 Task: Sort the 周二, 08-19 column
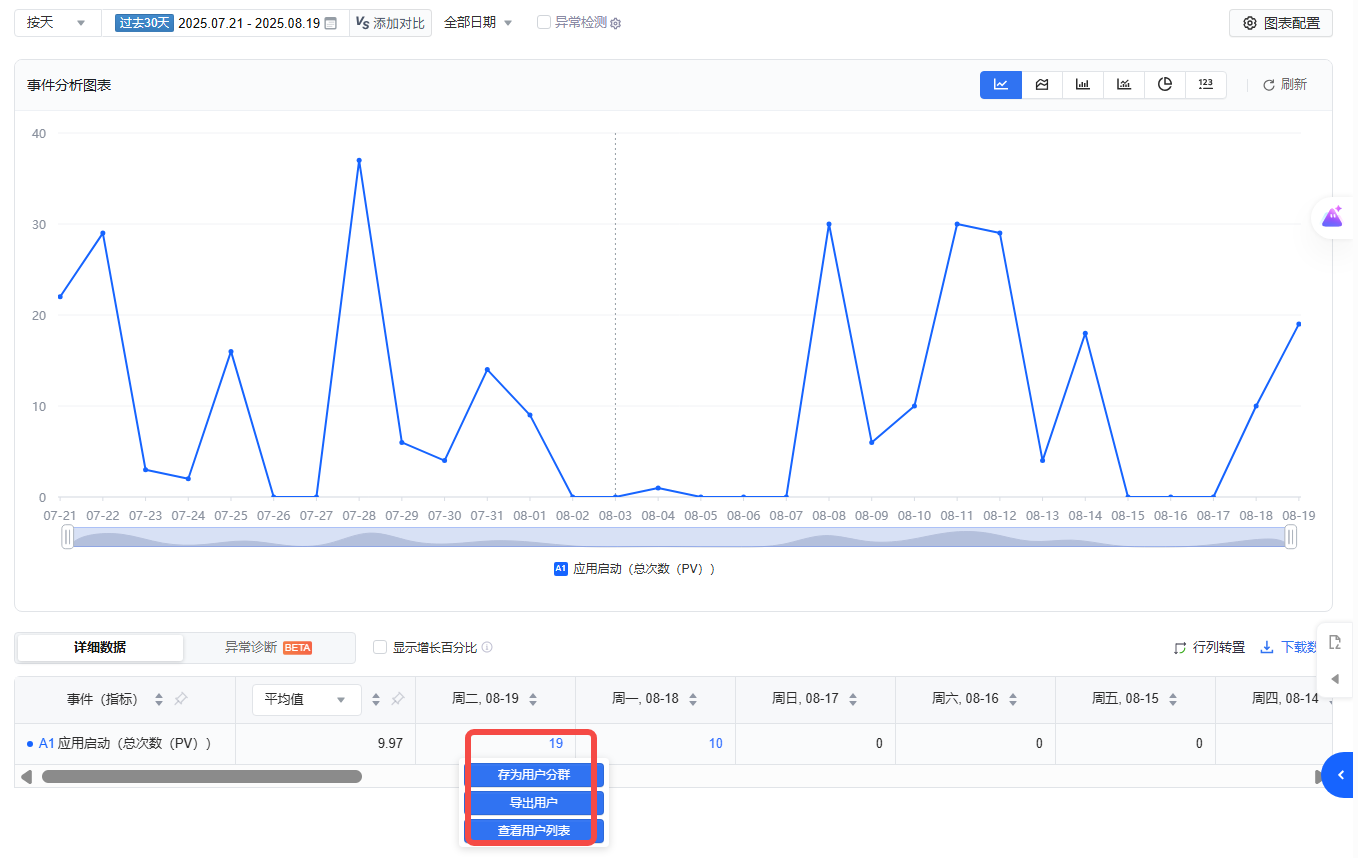533,699
